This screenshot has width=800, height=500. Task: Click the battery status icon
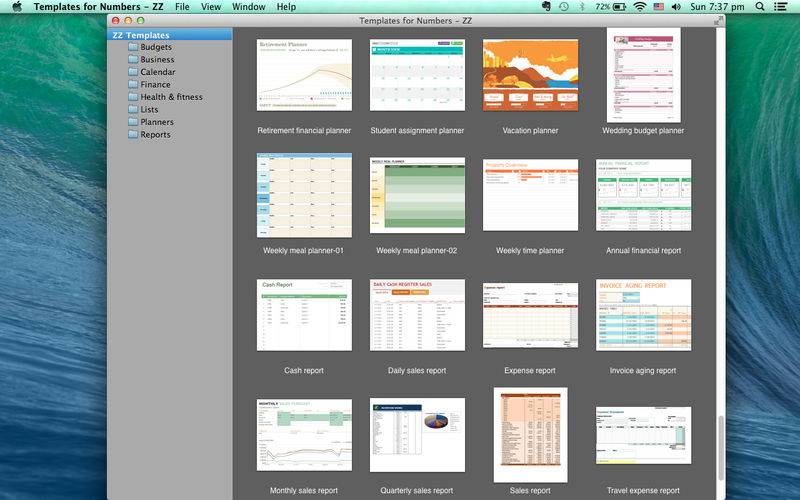point(619,7)
